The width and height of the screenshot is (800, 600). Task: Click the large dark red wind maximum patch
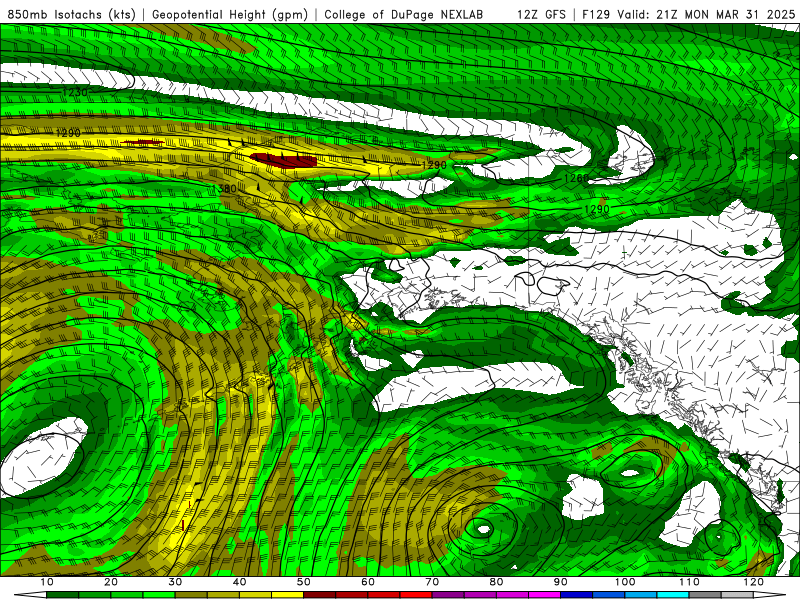pyautogui.click(x=285, y=160)
